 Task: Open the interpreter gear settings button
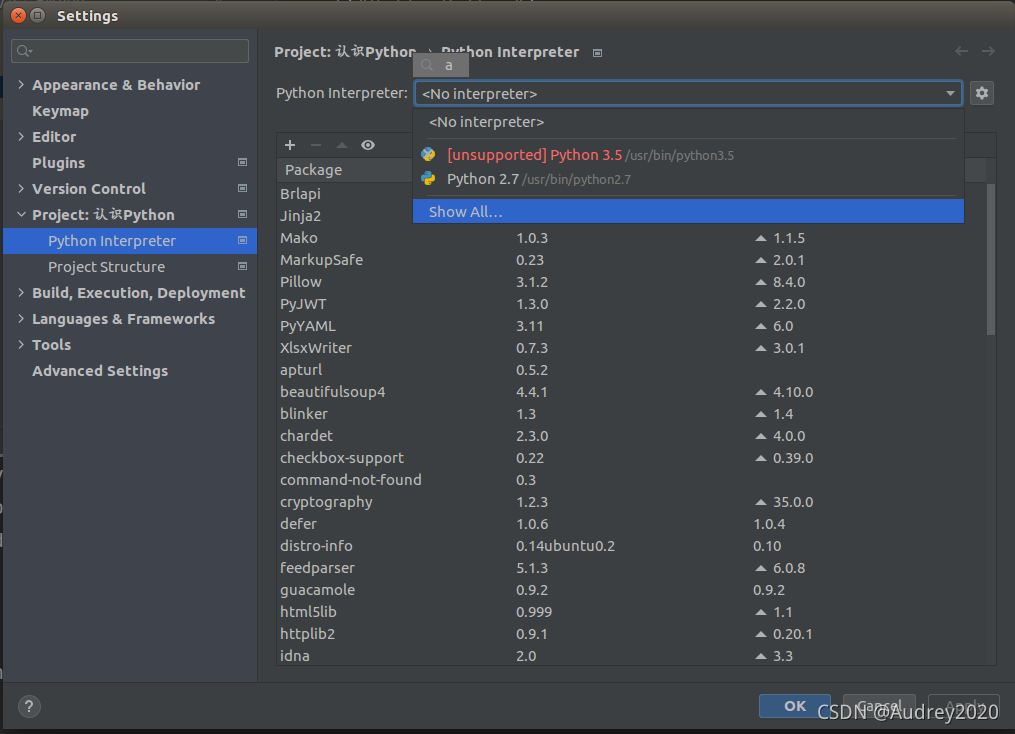982,93
